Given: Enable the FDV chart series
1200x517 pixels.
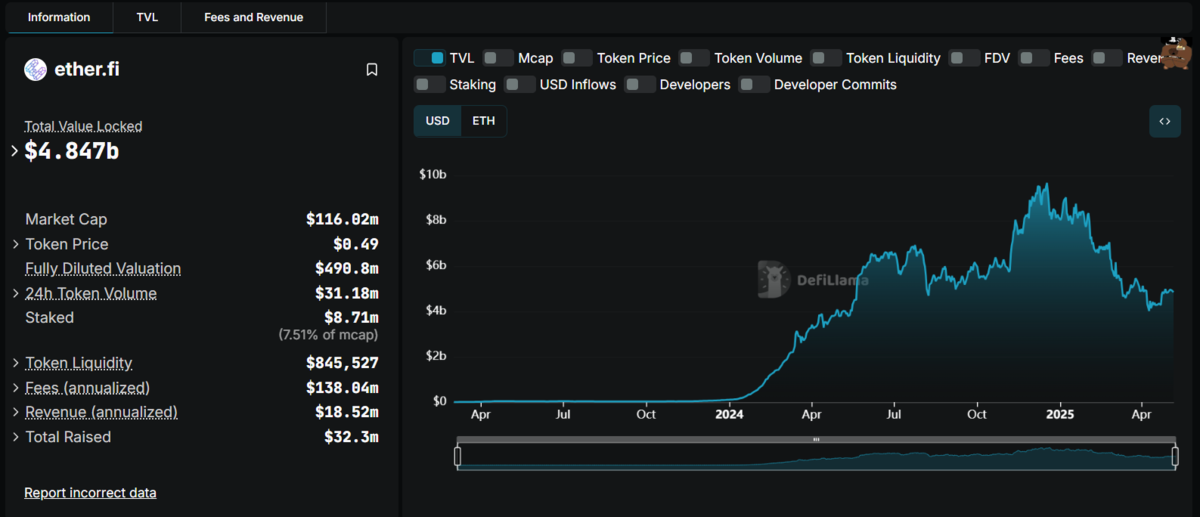Looking at the screenshot, I should coord(964,58).
